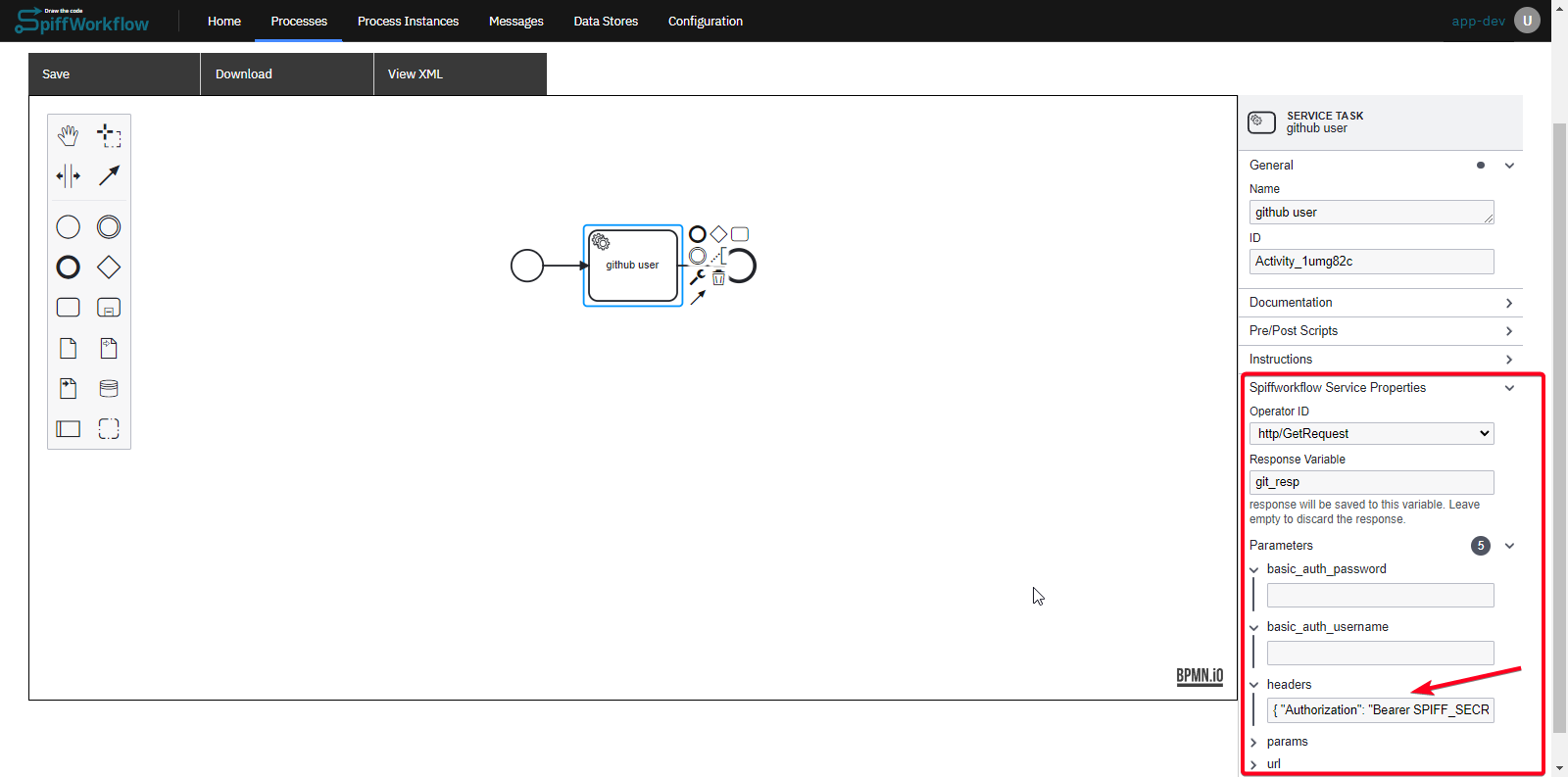Open the change type wrench menu
This screenshot has height=777, width=1568.
click(698, 277)
